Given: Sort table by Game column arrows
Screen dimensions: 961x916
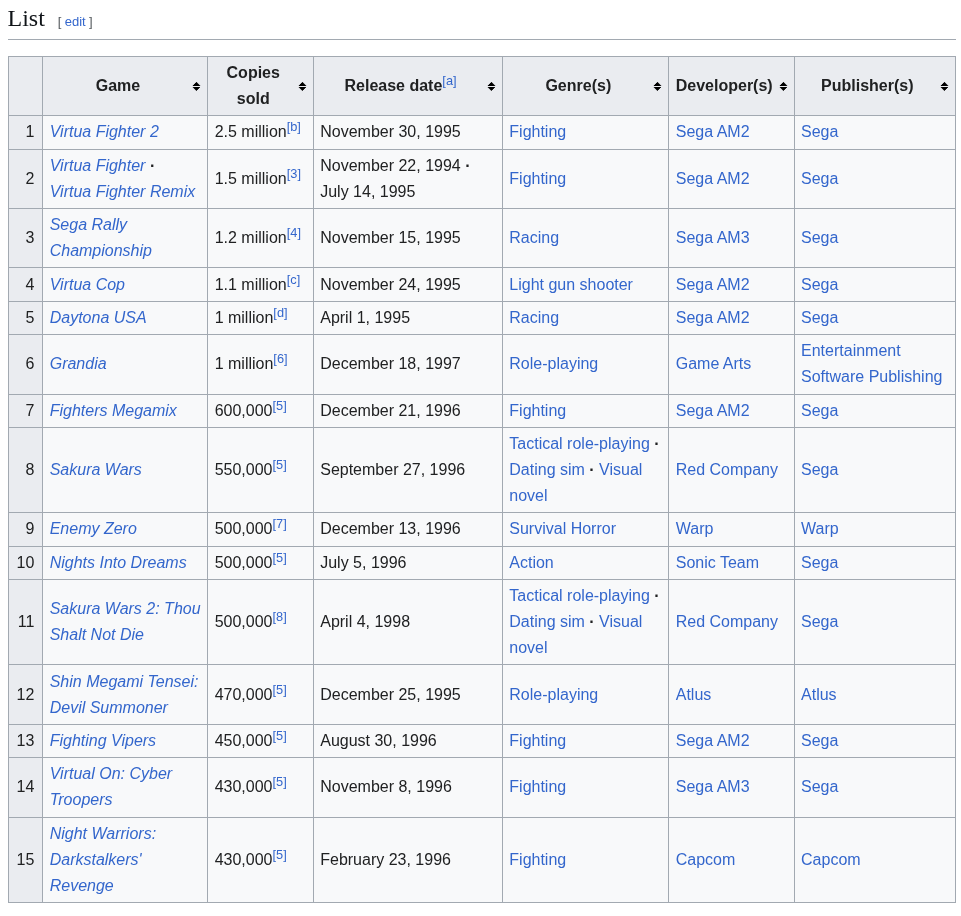Looking at the screenshot, I should (196, 86).
